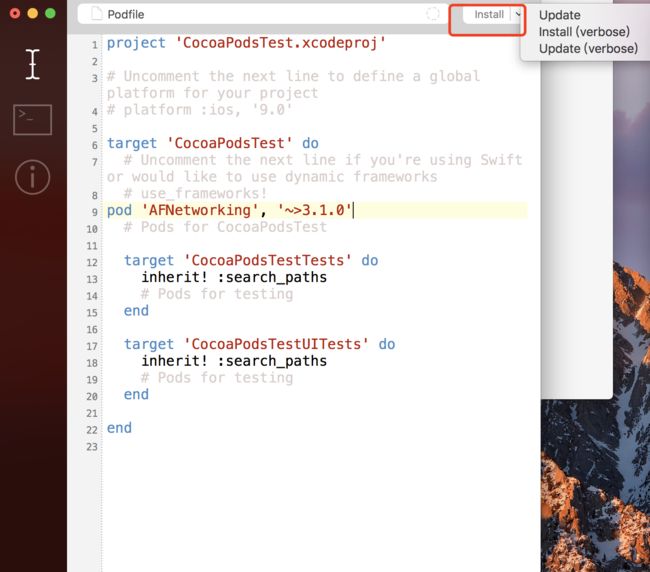
Task: Select the Podfile editor sidebar icon
Action: point(32,64)
